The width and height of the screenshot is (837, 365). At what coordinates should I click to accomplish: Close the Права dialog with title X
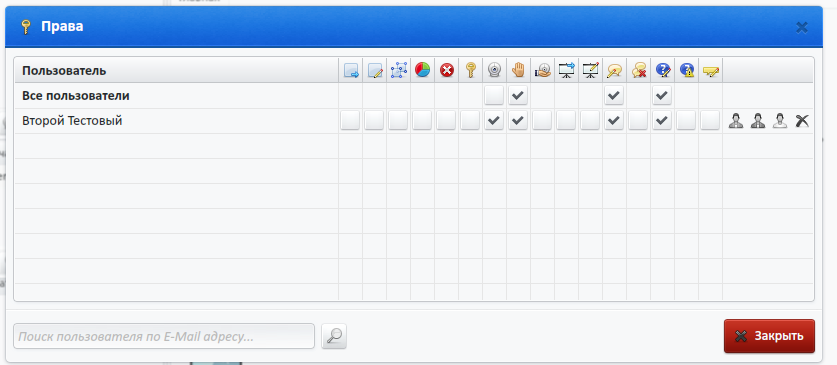[801, 27]
